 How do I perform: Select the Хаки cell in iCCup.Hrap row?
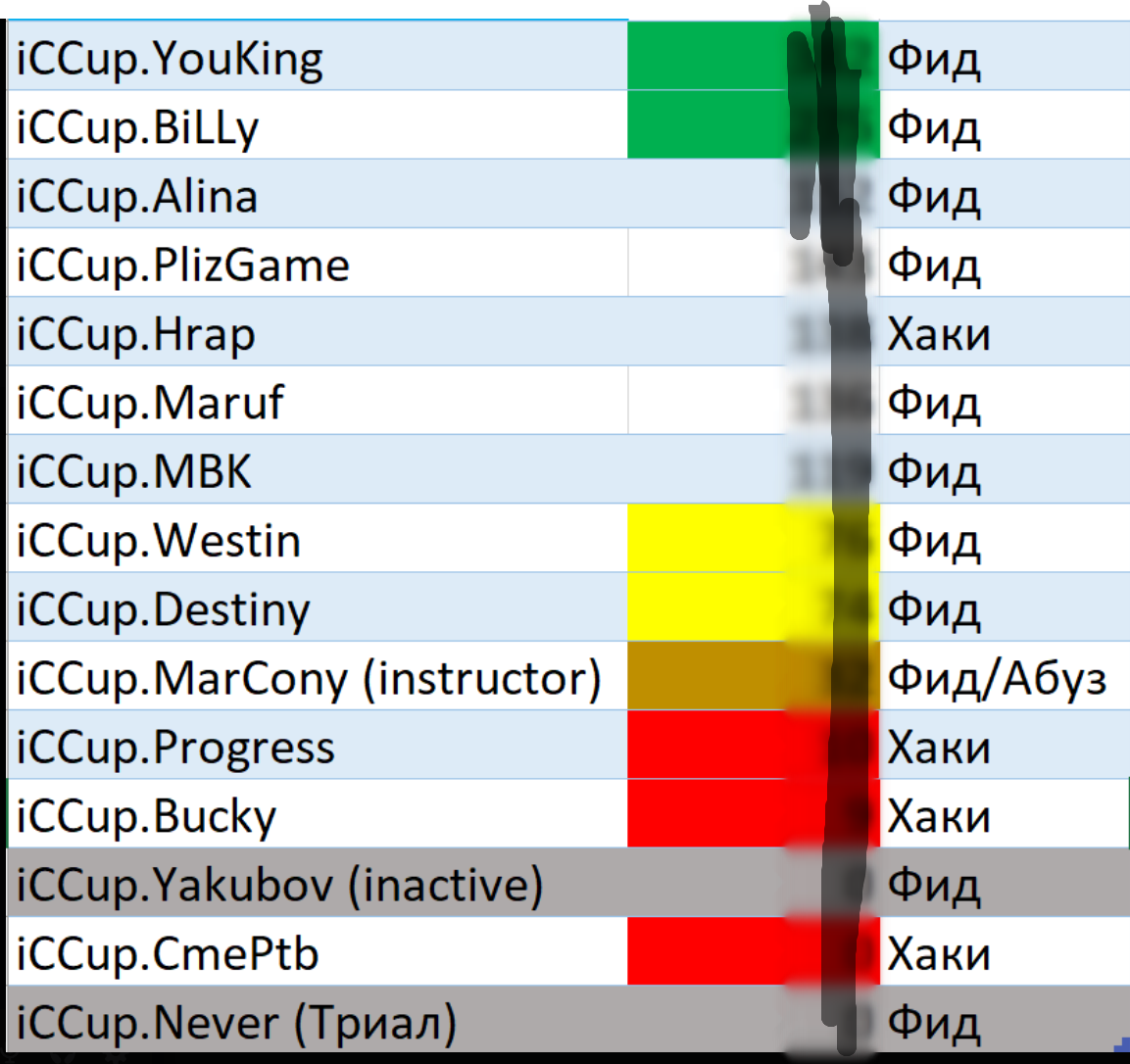pos(1005,331)
